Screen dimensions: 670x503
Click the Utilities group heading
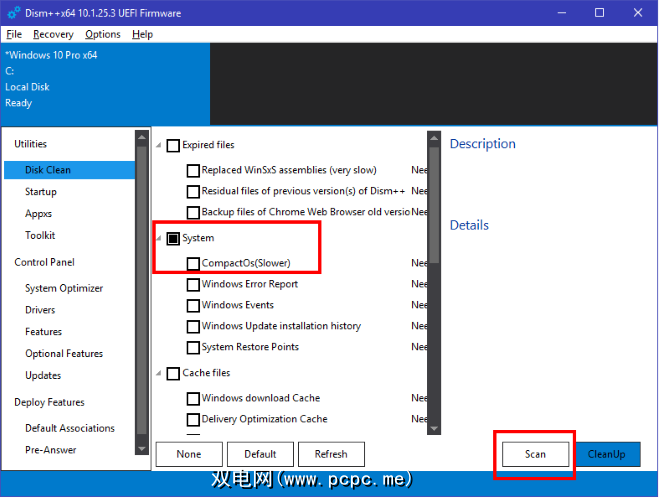tap(30, 144)
